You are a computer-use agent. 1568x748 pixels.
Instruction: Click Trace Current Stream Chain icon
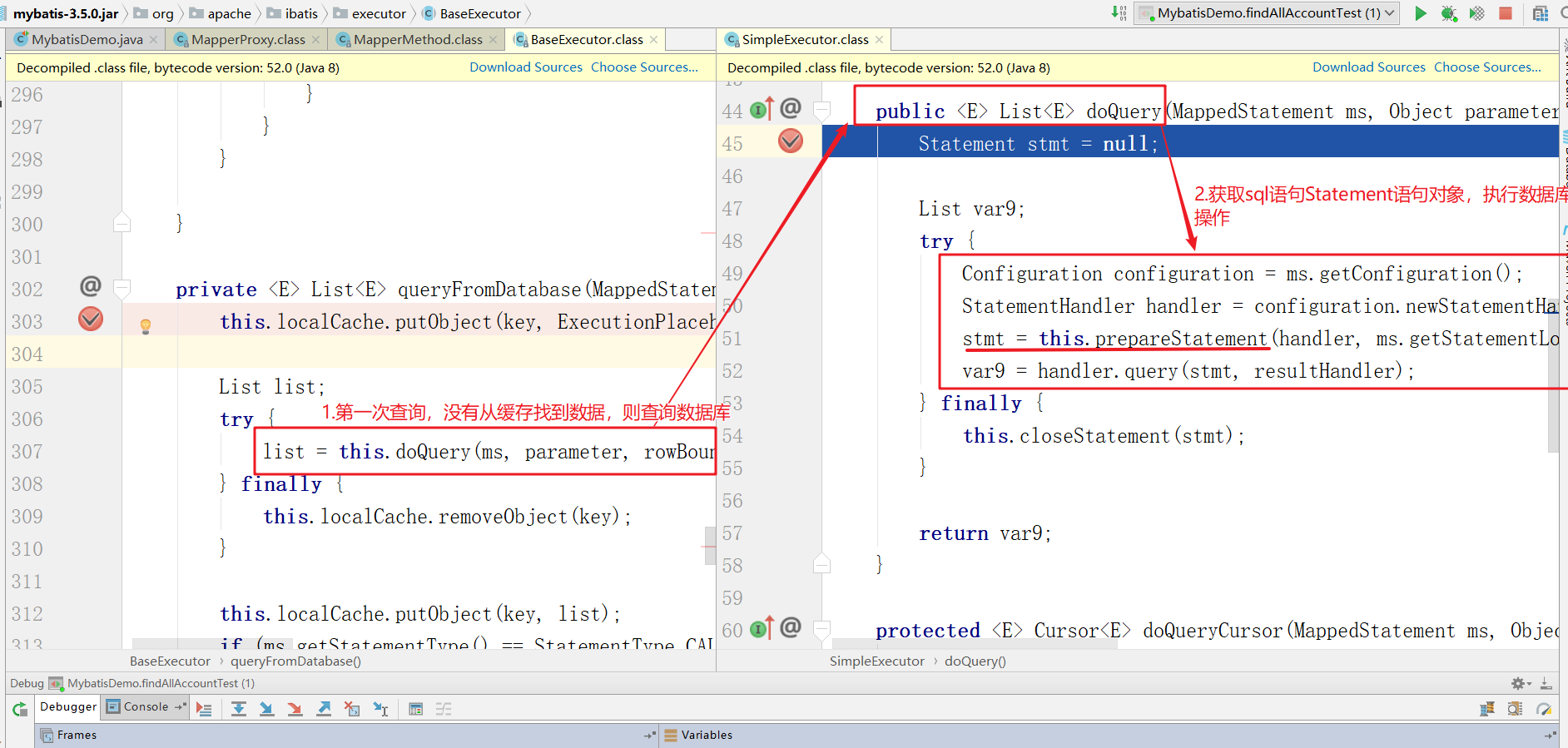(444, 709)
